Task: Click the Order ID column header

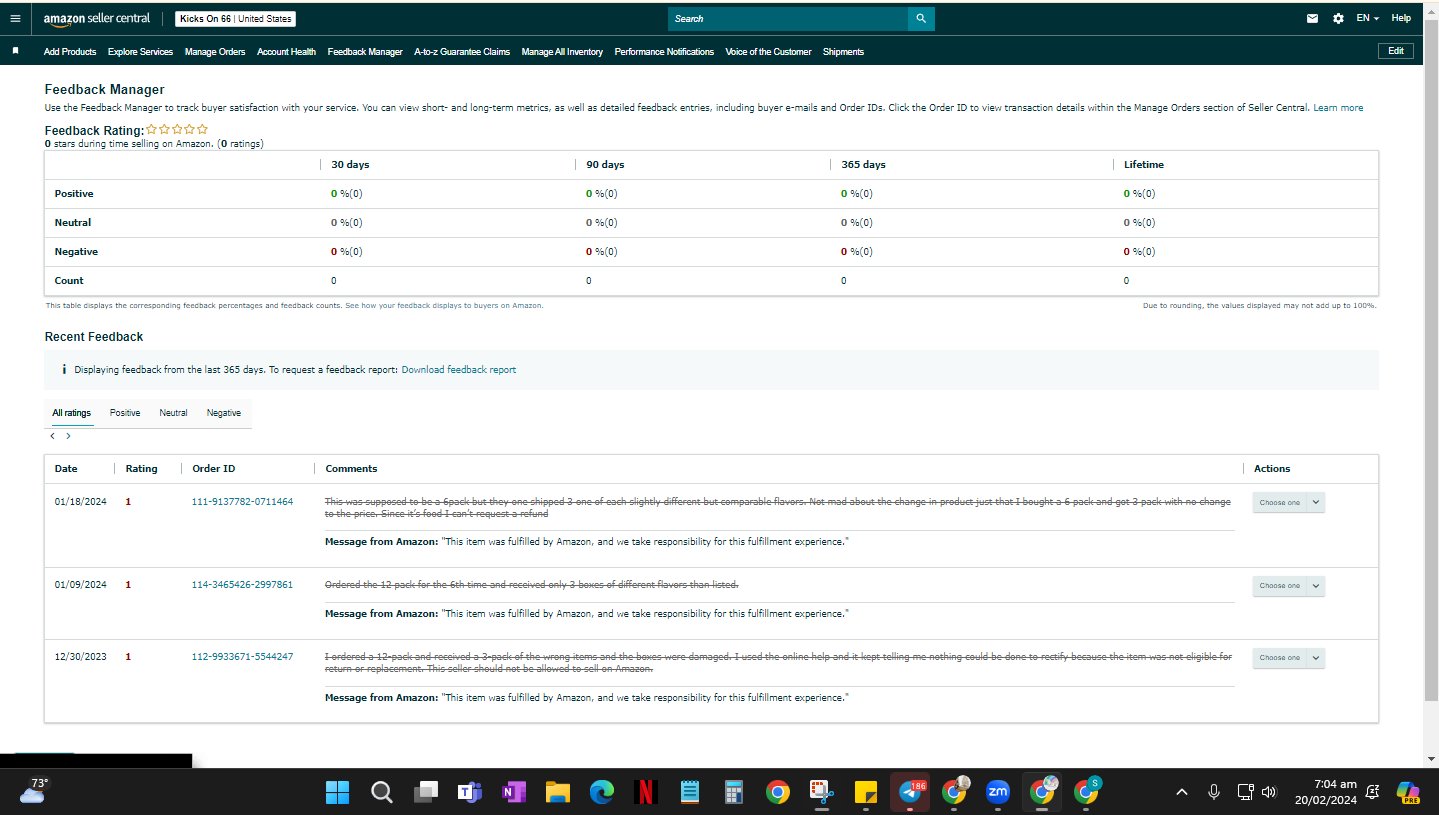Action: pos(214,468)
